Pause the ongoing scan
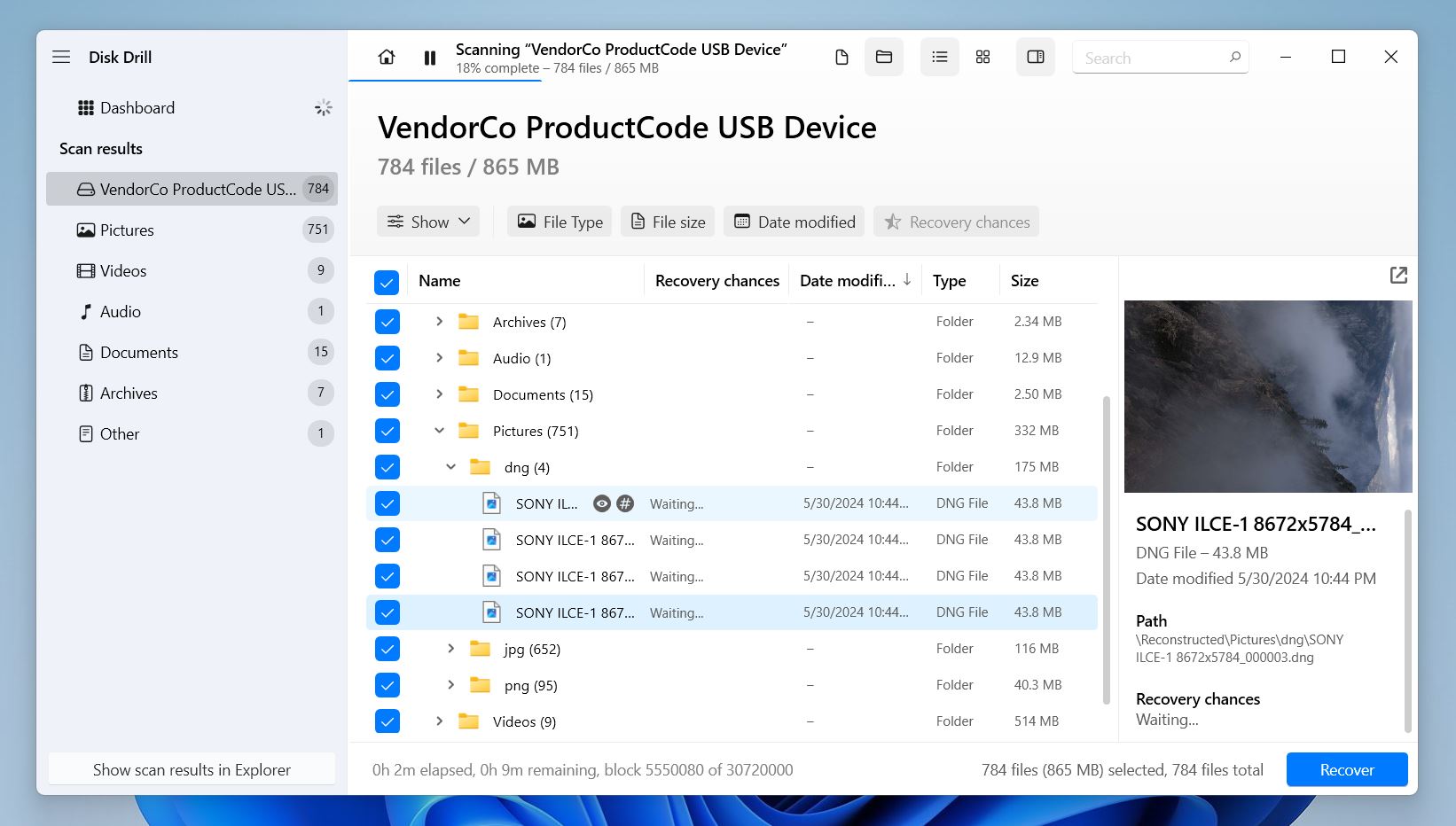The height and width of the screenshot is (826, 1456). coord(430,58)
